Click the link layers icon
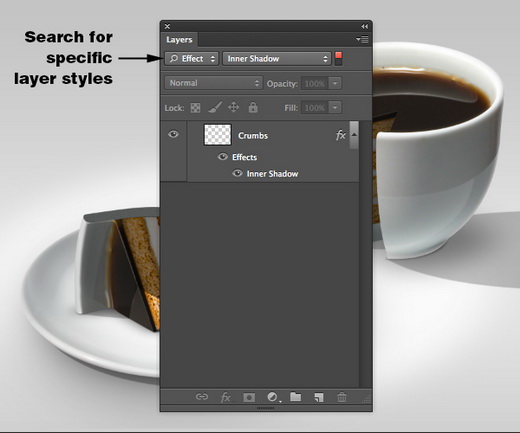Viewport: 520px width, 433px height. (x=202, y=397)
